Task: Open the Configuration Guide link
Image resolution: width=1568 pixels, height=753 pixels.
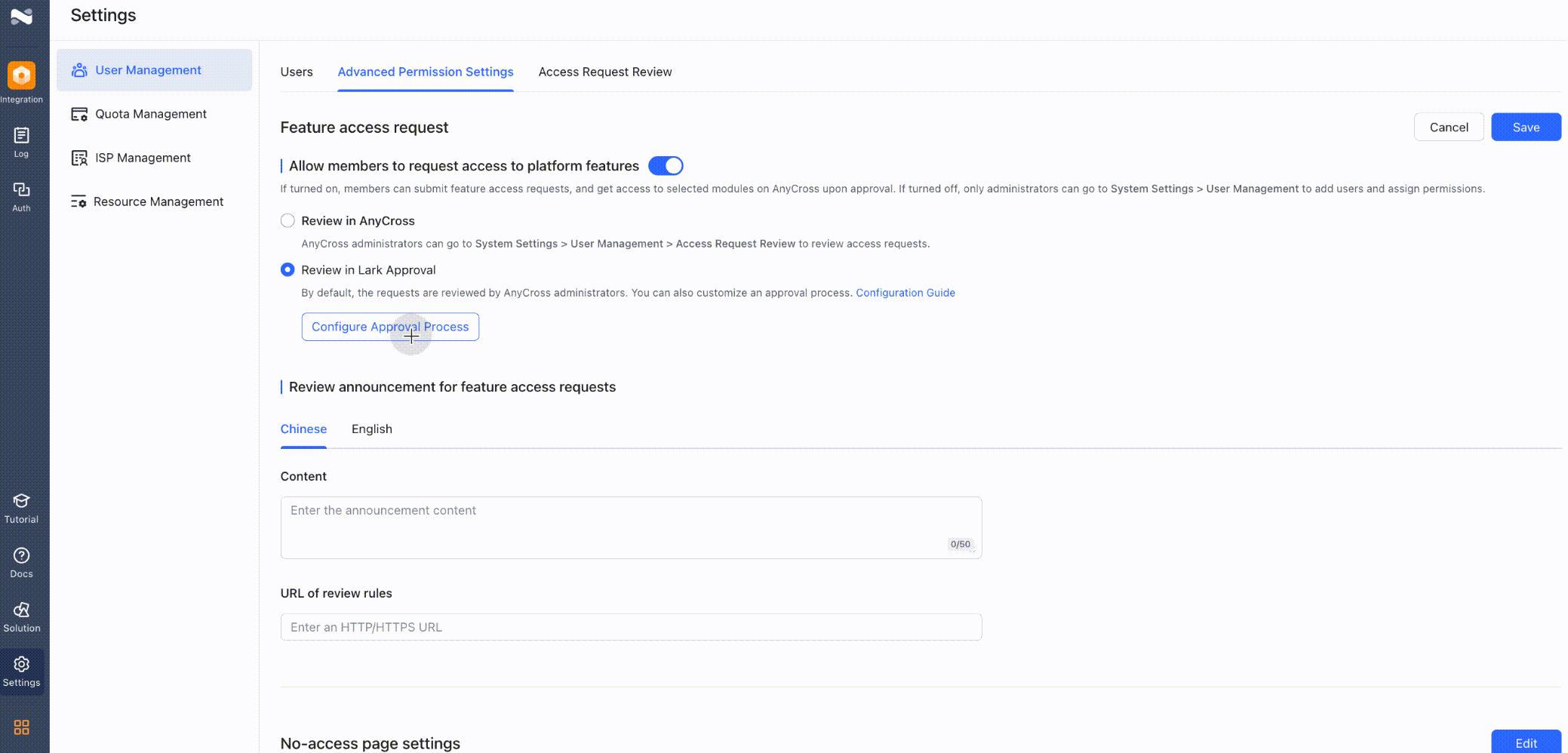Action: (x=905, y=293)
